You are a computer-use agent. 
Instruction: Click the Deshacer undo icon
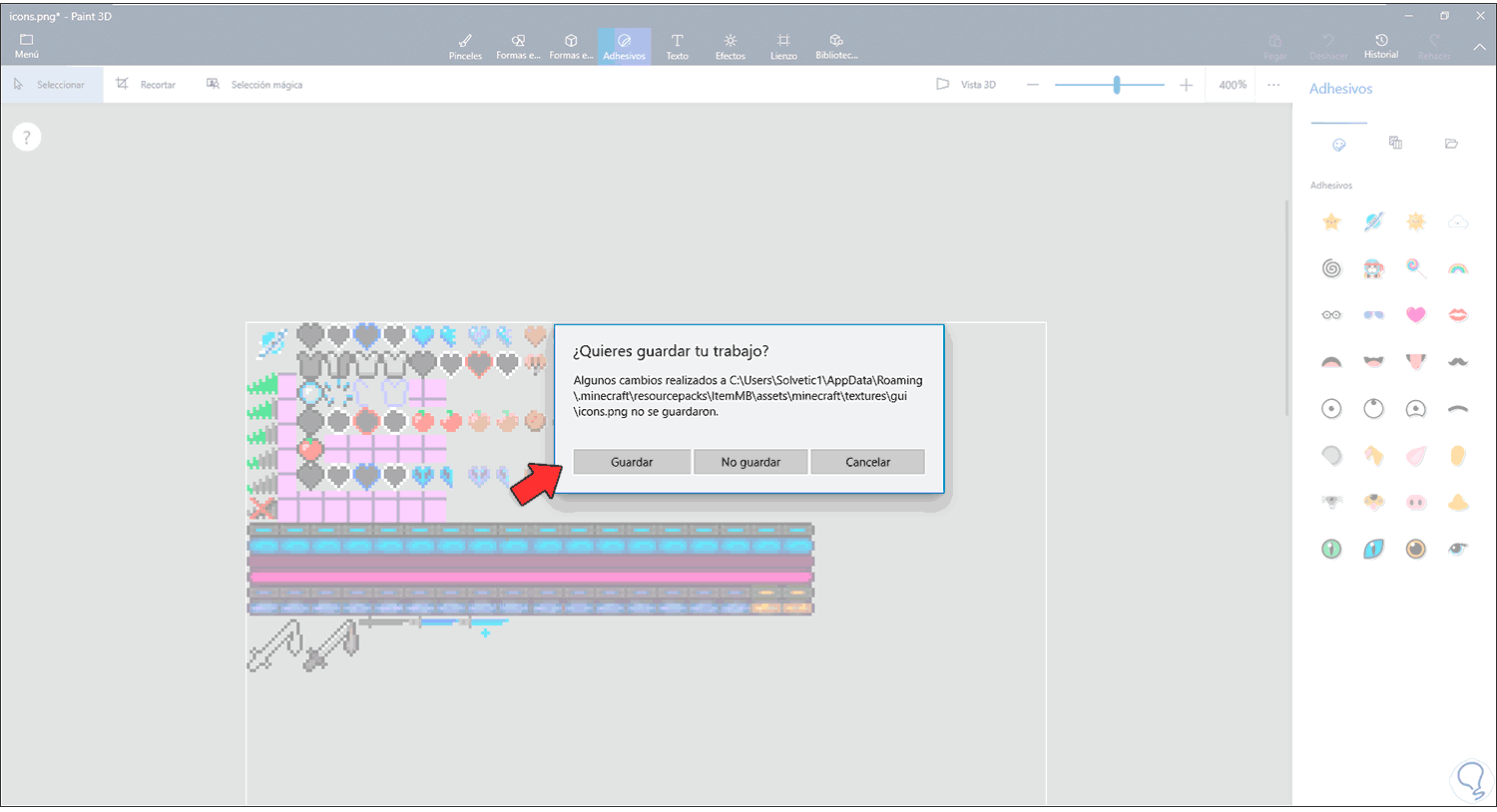pyautogui.click(x=1328, y=47)
